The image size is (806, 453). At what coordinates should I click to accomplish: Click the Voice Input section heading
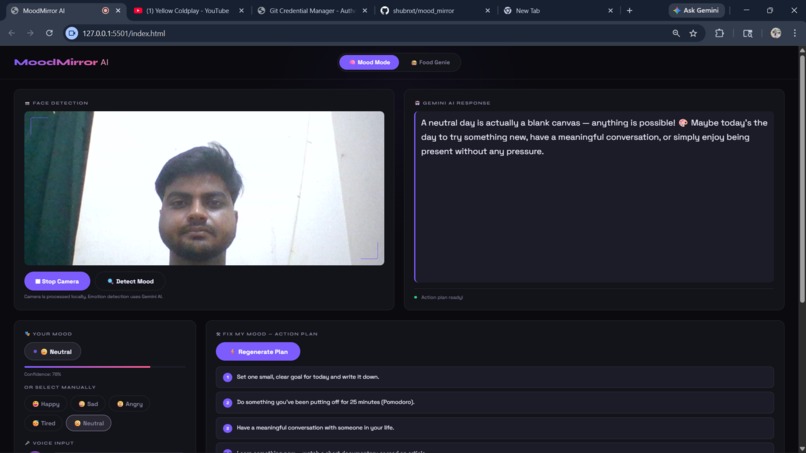click(x=49, y=443)
